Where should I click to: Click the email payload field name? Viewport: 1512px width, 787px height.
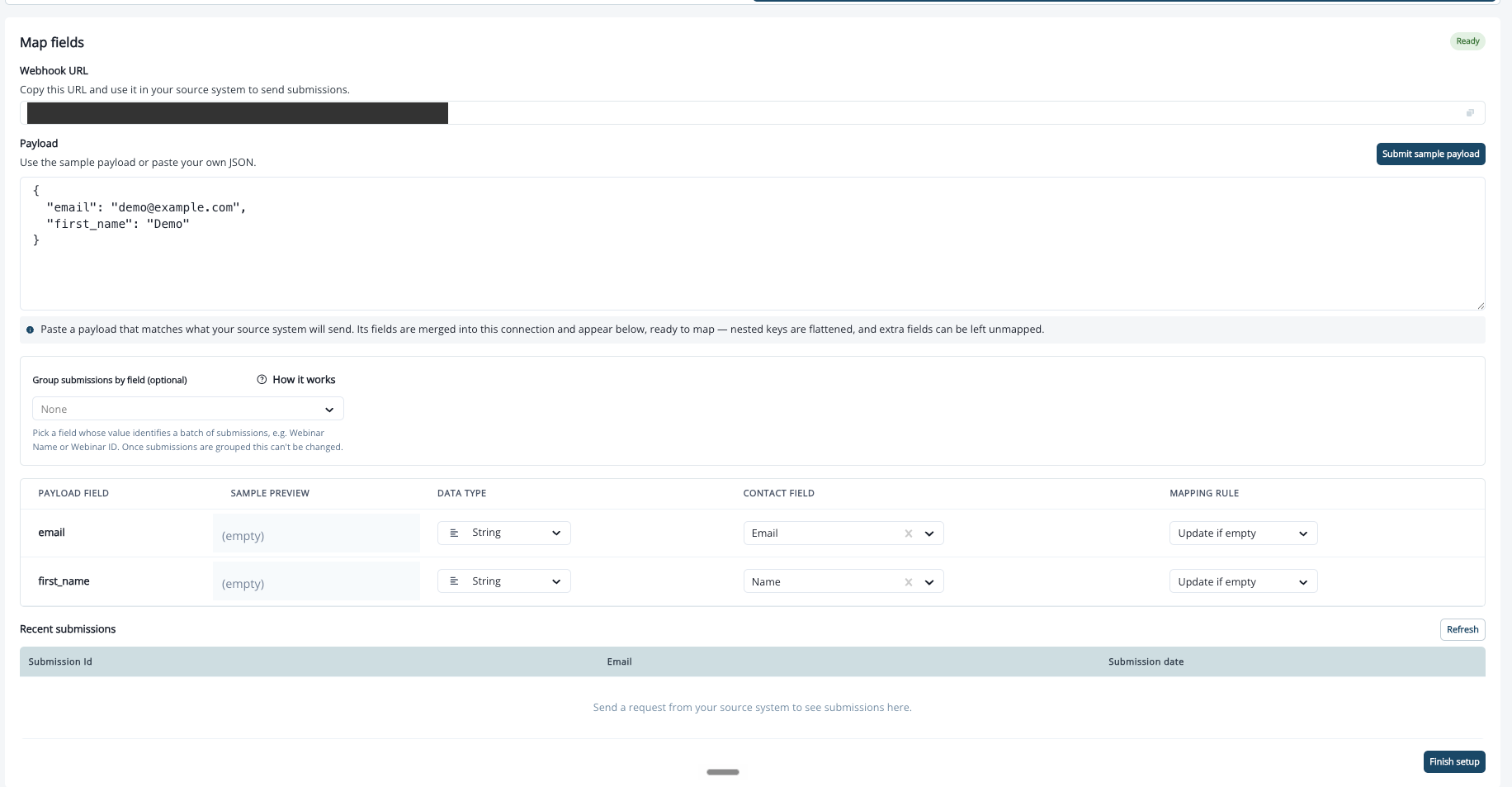(51, 533)
